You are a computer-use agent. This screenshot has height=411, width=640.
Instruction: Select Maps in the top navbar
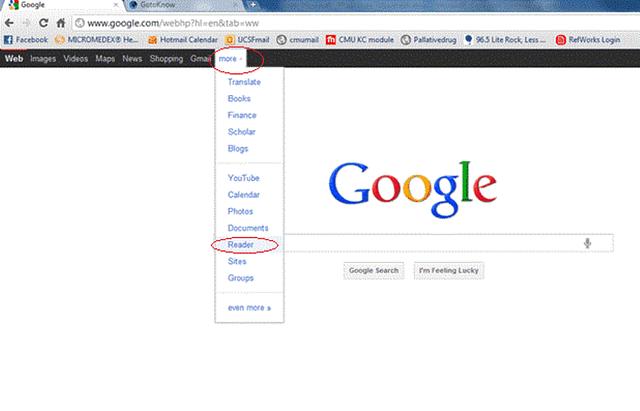pos(105,59)
